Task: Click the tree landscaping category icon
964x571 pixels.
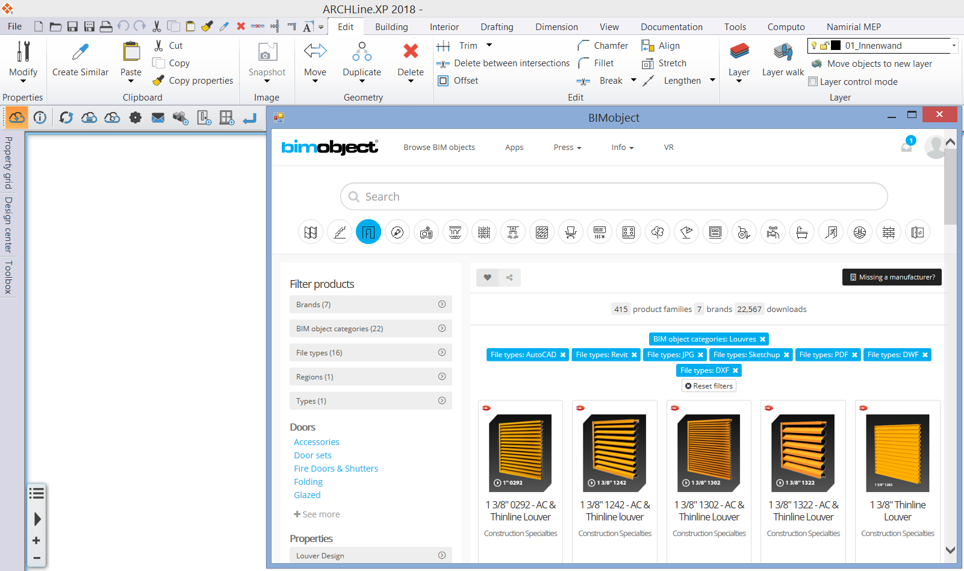Action: tap(657, 232)
